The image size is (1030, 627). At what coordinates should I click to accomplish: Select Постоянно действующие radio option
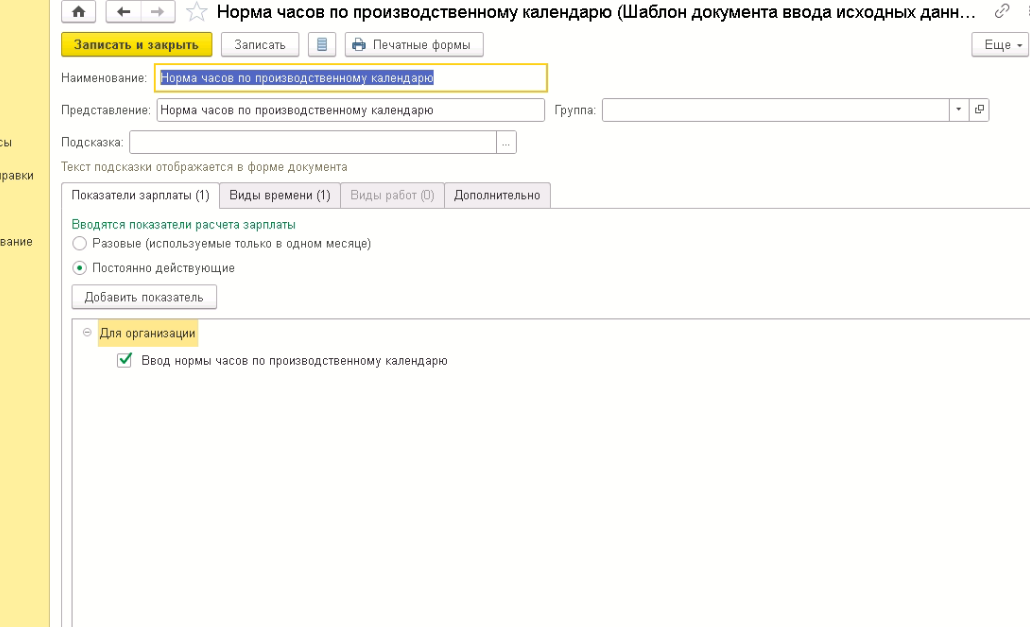click(80, 268)
